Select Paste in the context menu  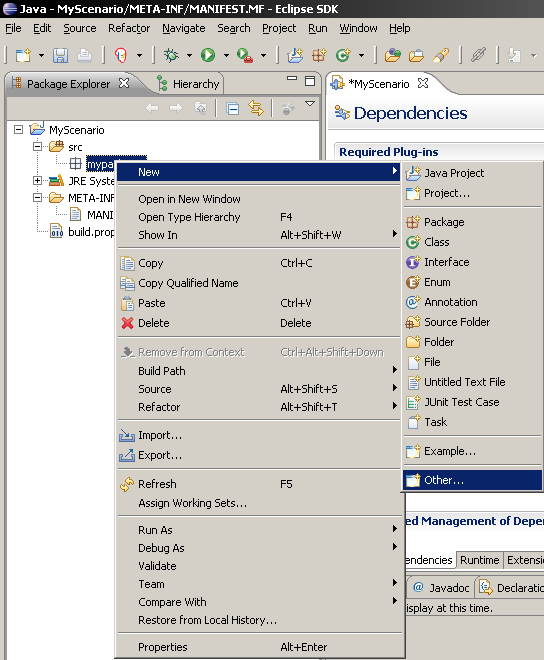[x=258, y=303]
